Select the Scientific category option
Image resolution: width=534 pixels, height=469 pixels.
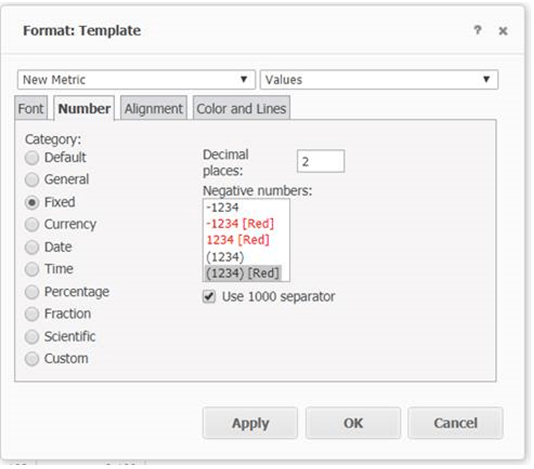(x=32, y=337)
